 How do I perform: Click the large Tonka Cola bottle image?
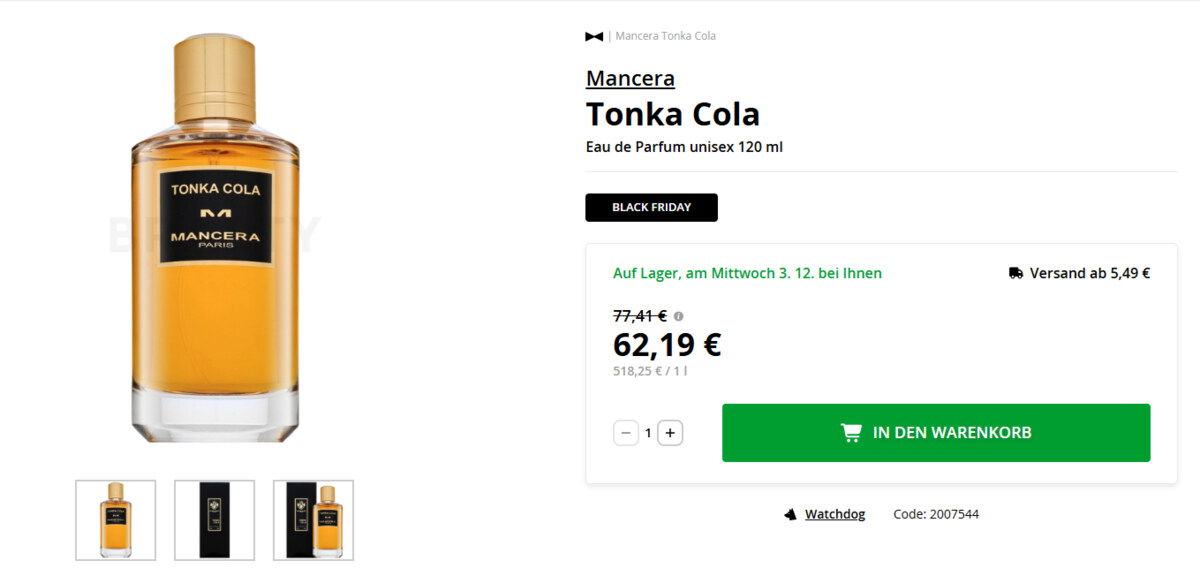pyautogui.click(x=216, y=240)
